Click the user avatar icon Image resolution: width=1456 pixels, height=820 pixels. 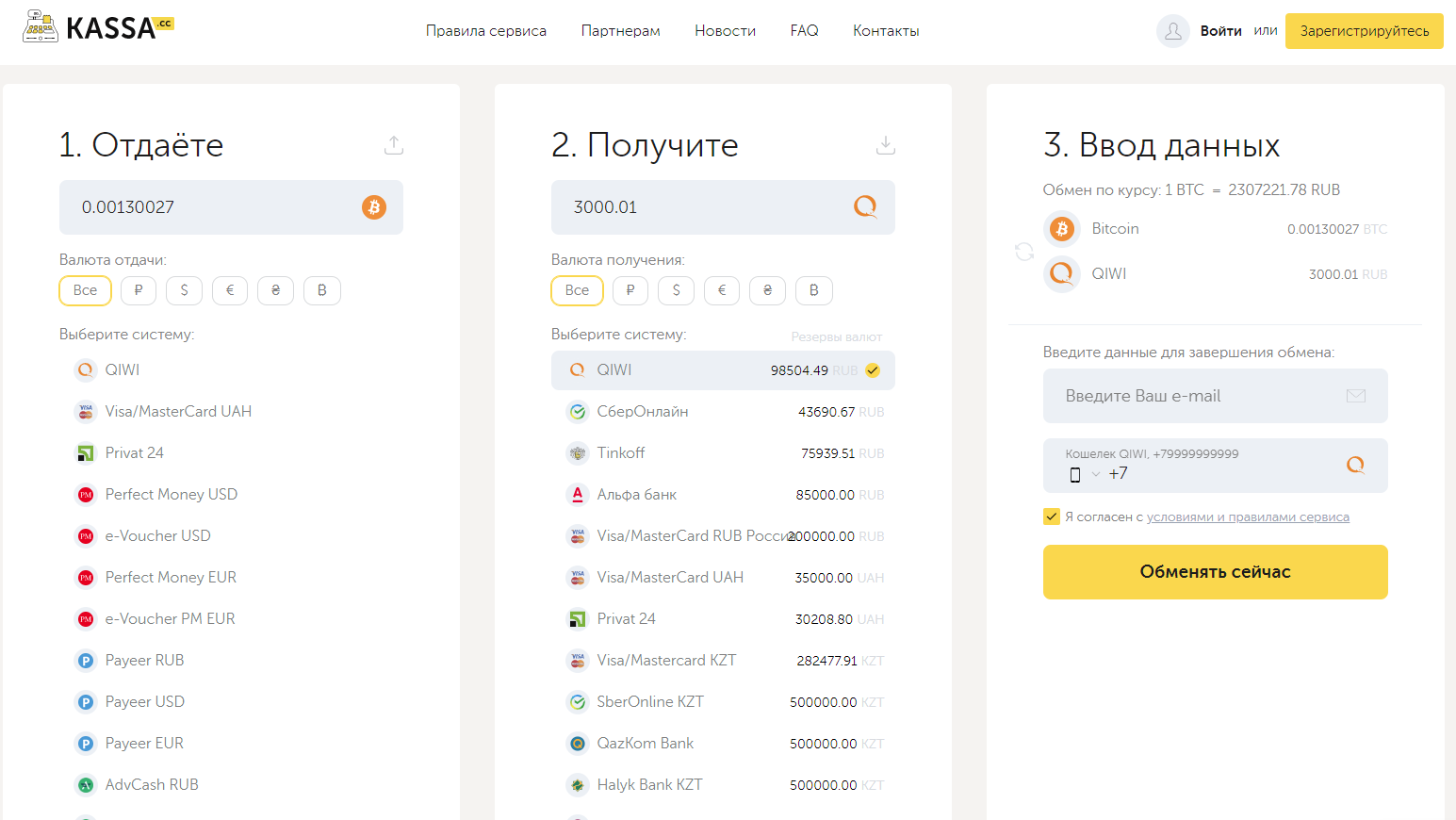coord(1172,31)
